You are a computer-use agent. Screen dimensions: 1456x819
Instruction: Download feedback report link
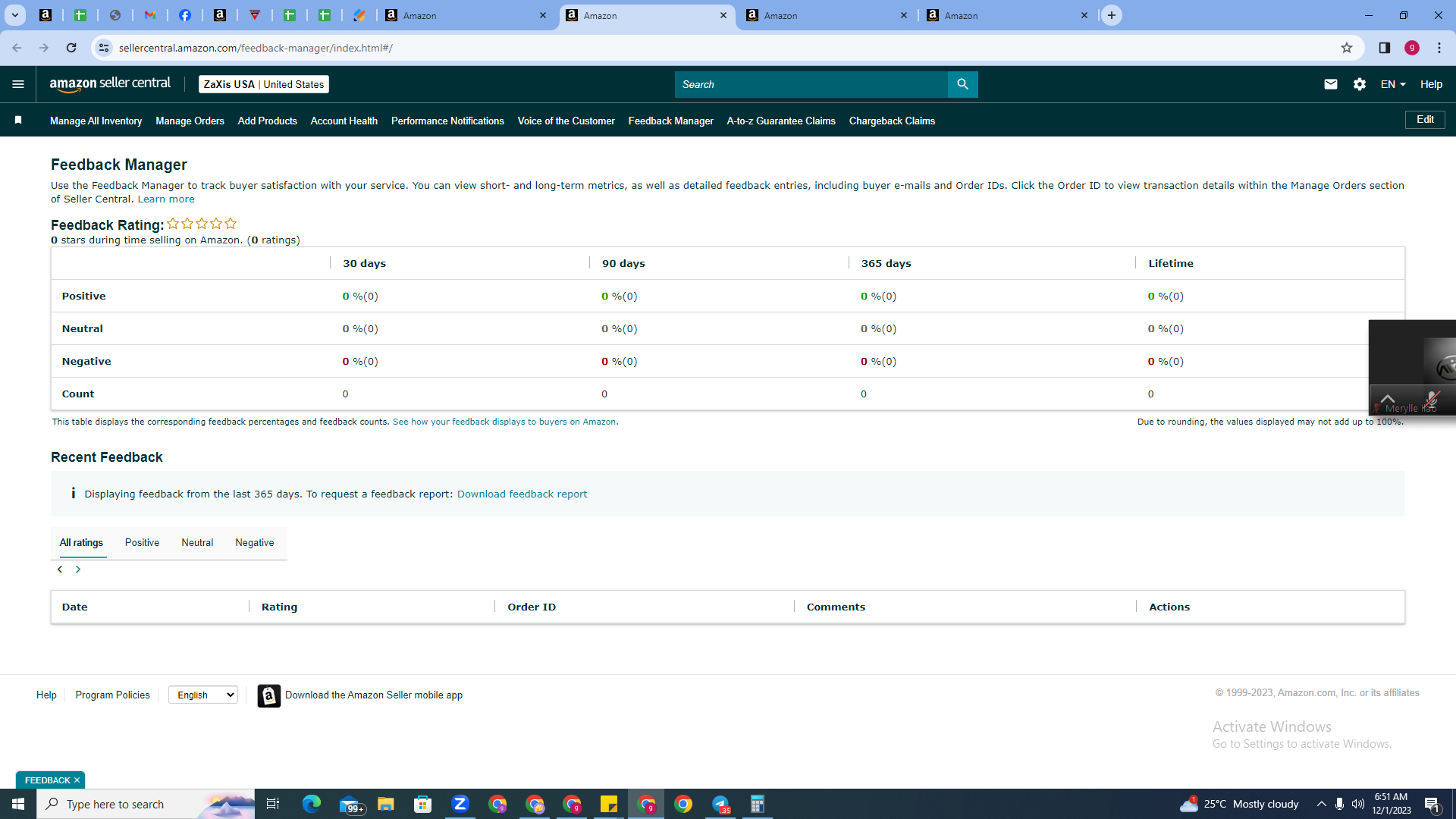(522, 494)
